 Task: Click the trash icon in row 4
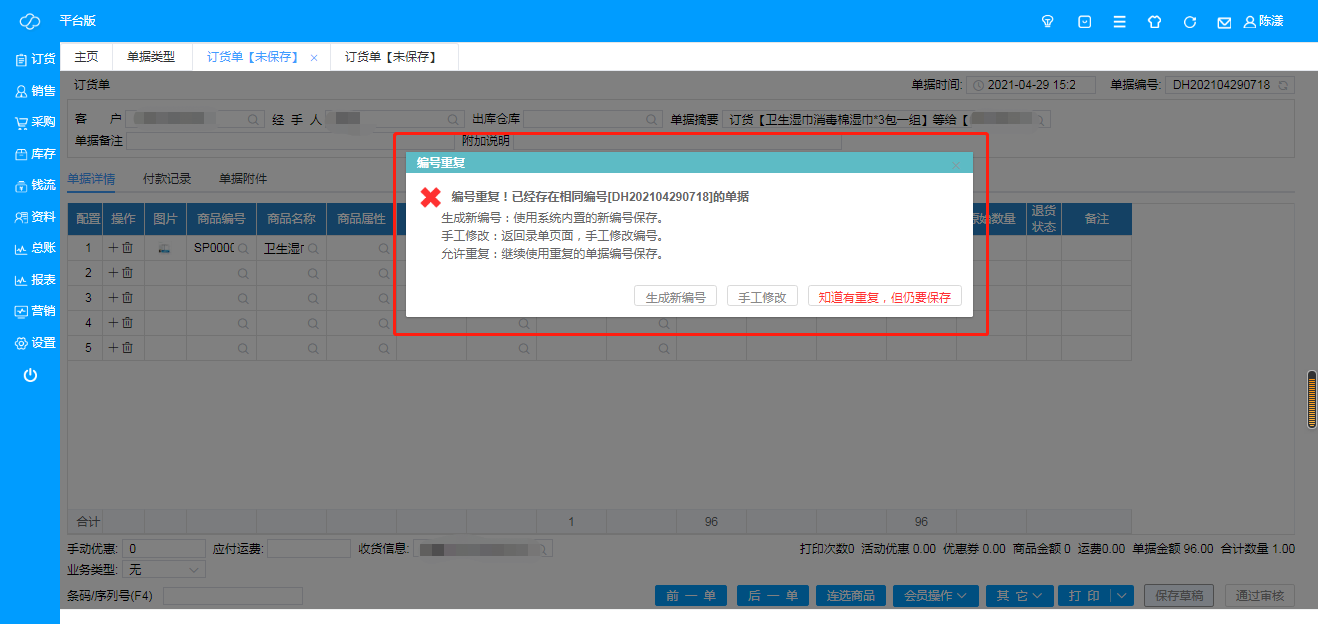pyautogui.click(x=127, y=322)
